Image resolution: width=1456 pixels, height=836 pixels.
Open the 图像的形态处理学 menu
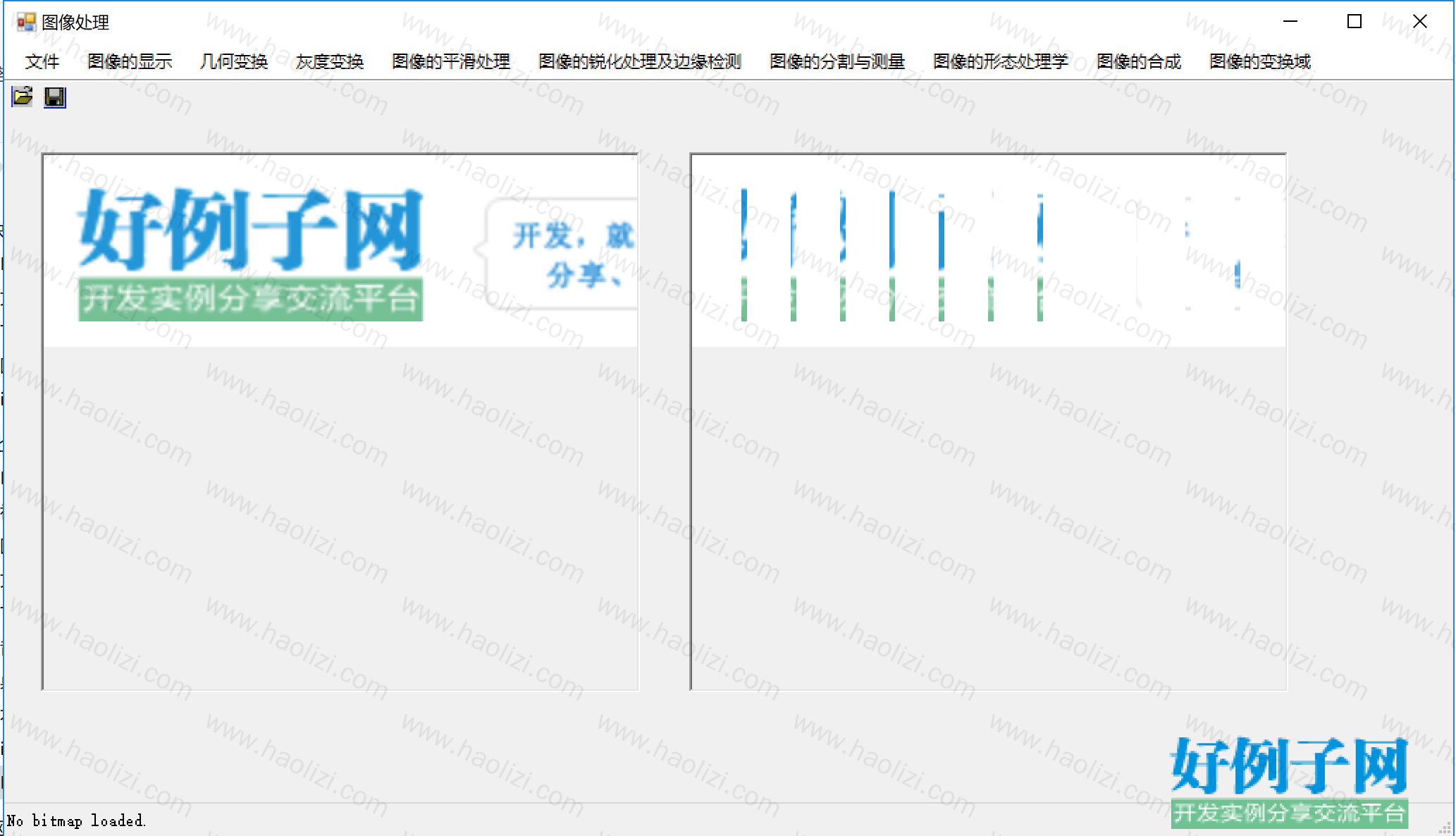point(1001,62)
